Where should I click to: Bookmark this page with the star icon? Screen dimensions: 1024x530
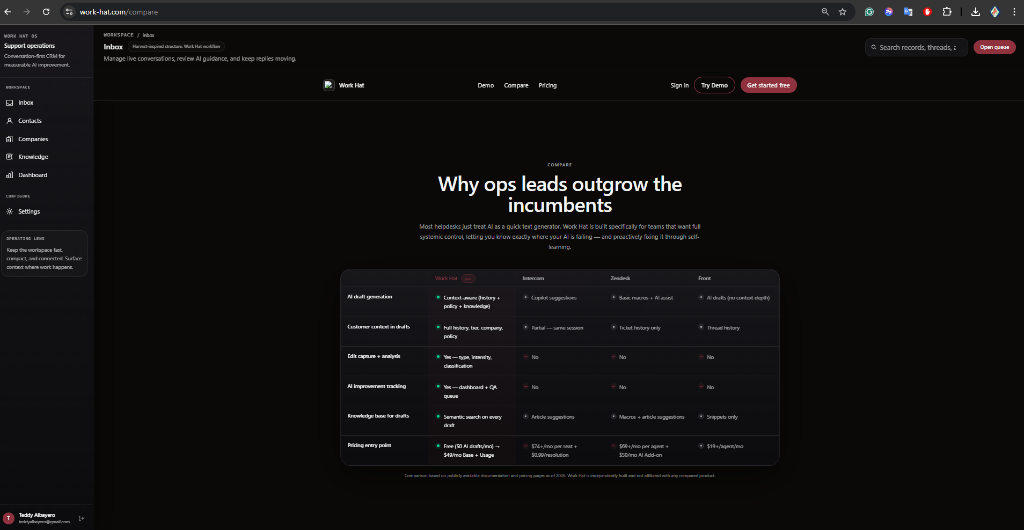(x=843, y=12)
